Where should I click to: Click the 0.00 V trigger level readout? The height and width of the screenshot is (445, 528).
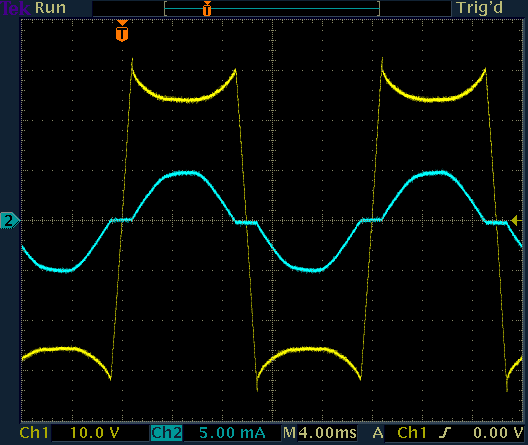click(498, 433)
